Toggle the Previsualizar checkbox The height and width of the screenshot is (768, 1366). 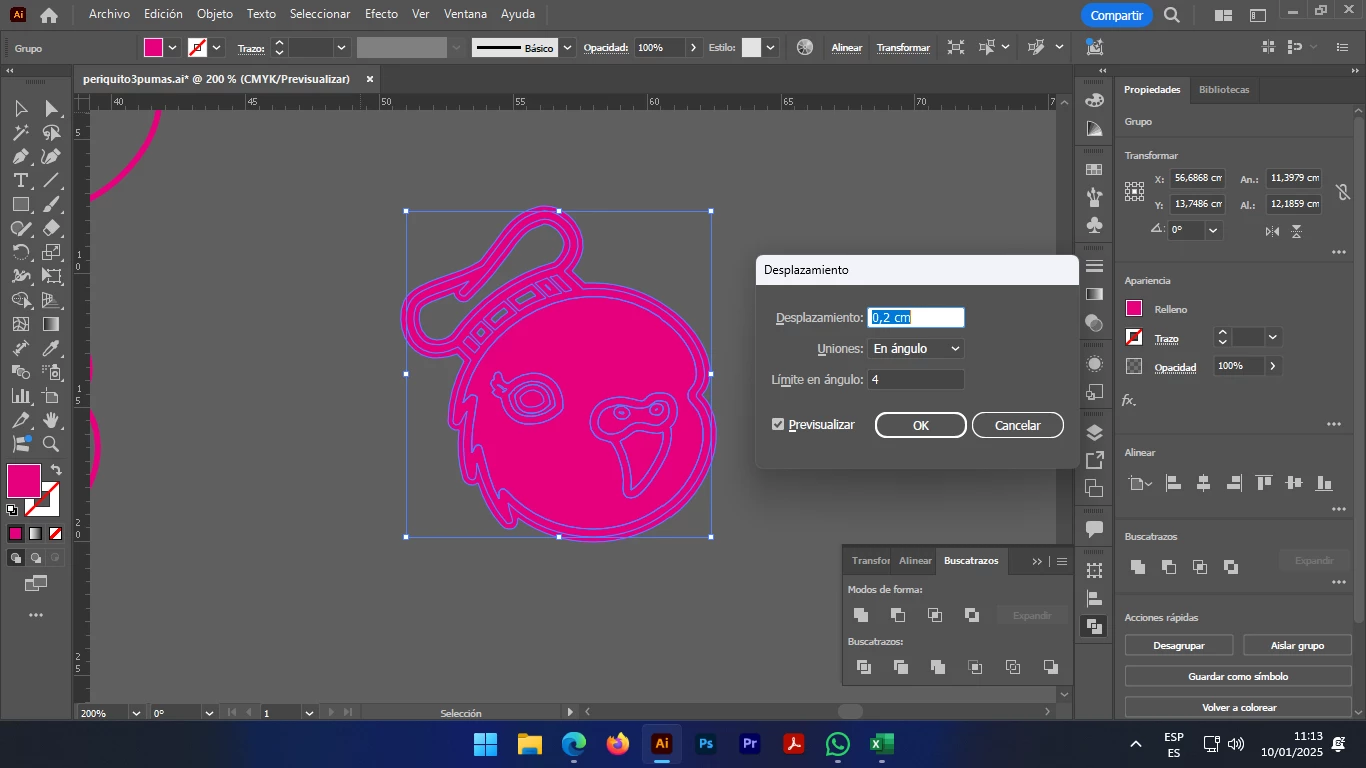[x=778, y=425]
